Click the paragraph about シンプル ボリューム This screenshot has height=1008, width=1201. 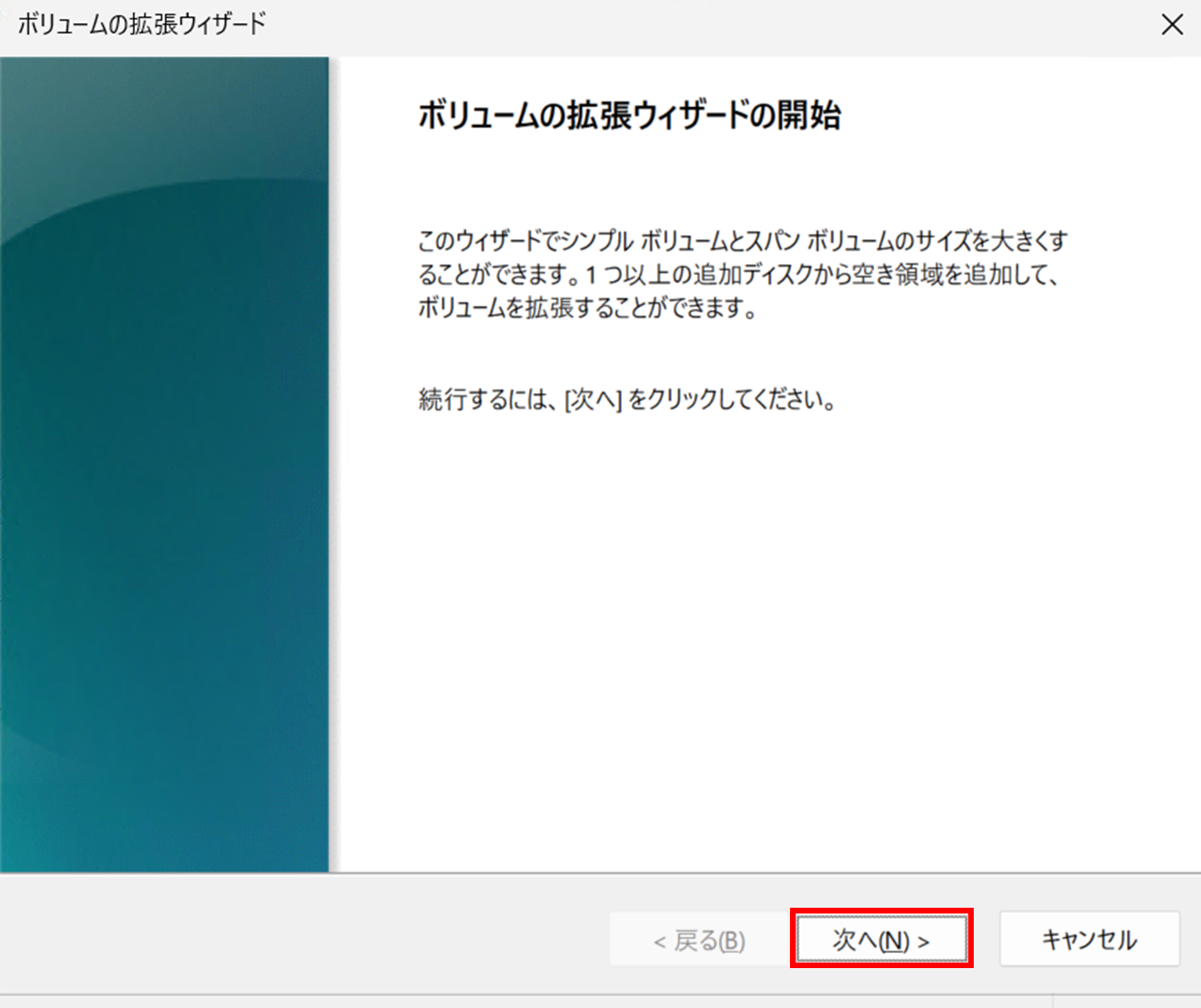[x=744, y=275]
